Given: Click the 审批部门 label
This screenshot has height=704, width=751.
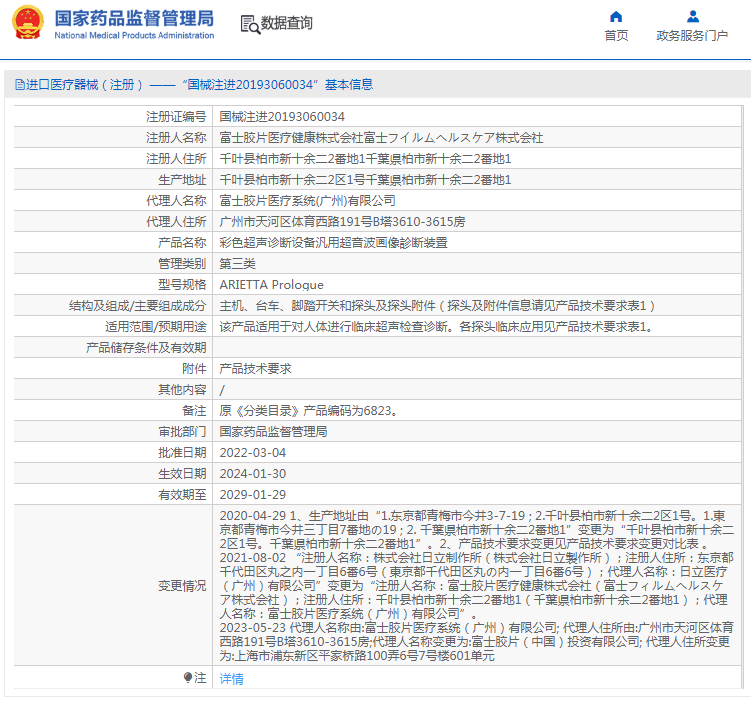Looking at the screenshot, I should coord(182,432).
